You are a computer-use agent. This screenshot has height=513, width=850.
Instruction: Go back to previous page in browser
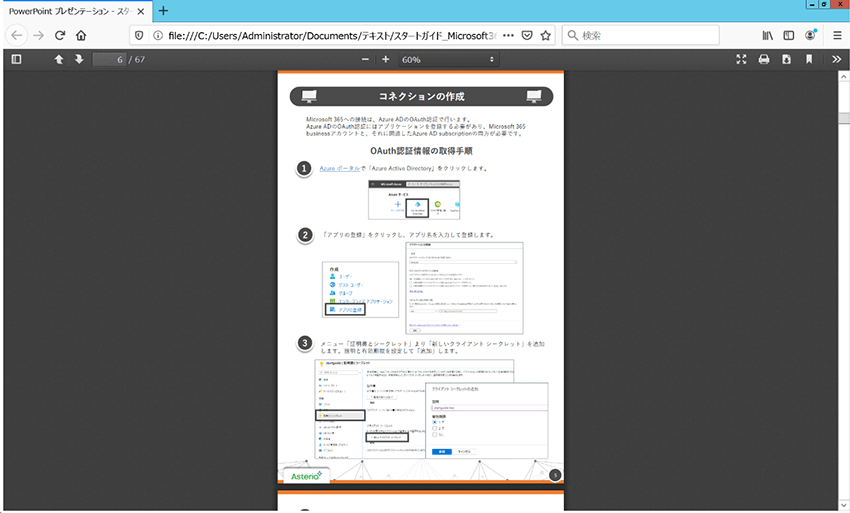tap(17, 35)
